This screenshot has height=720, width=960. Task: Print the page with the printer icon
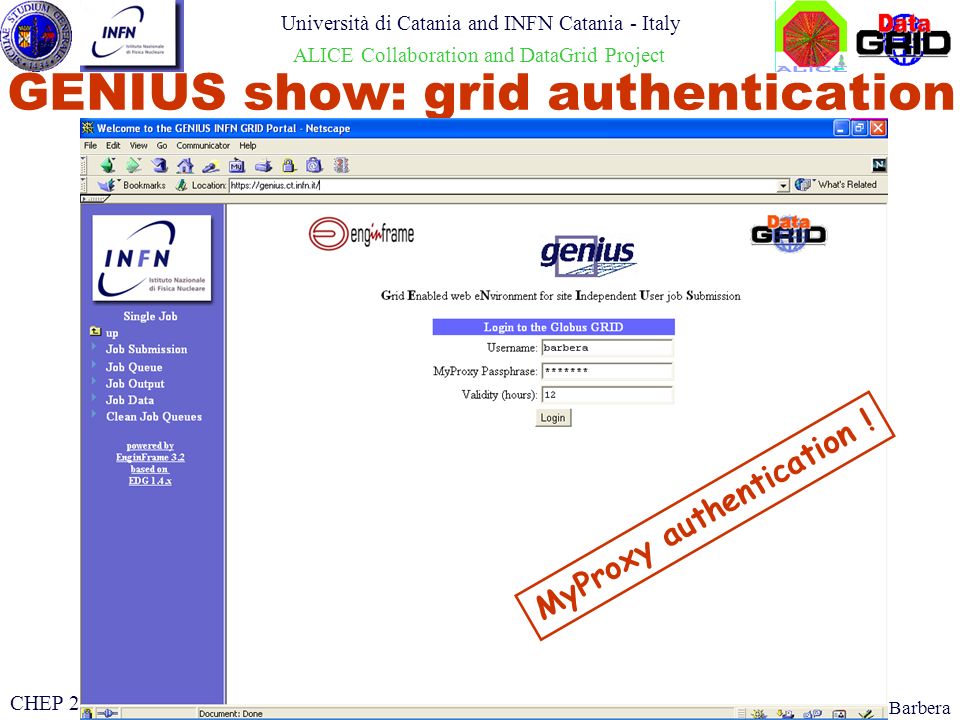pos(263,166)
